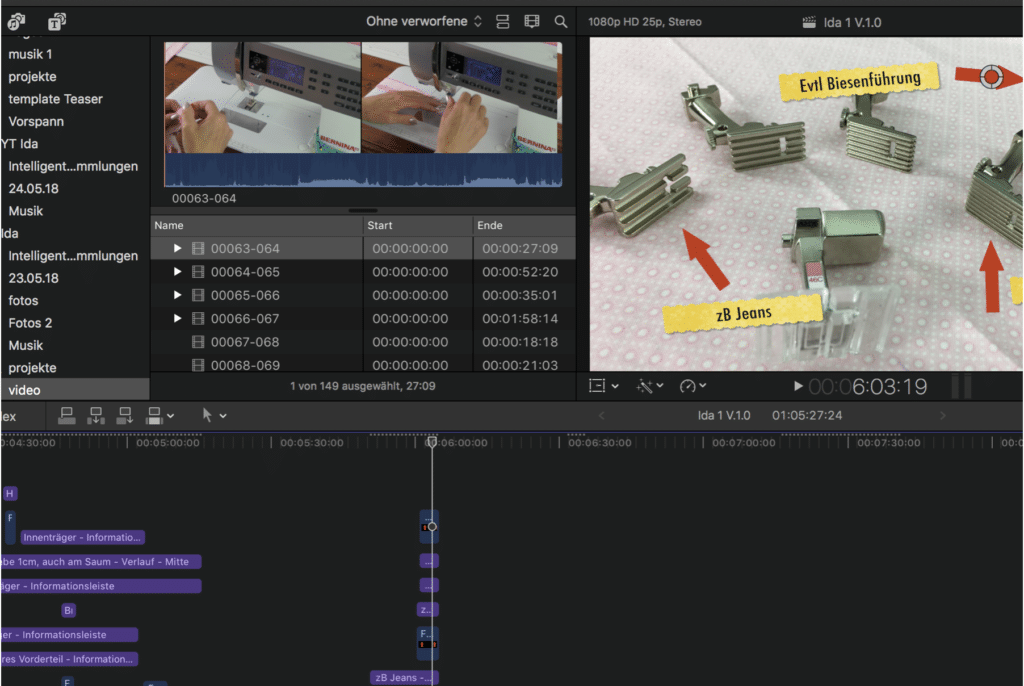This screenshot has height=686, width=1024.
Task: Click the timeline playhead at 06:00:00
Action: pos(432,442)
